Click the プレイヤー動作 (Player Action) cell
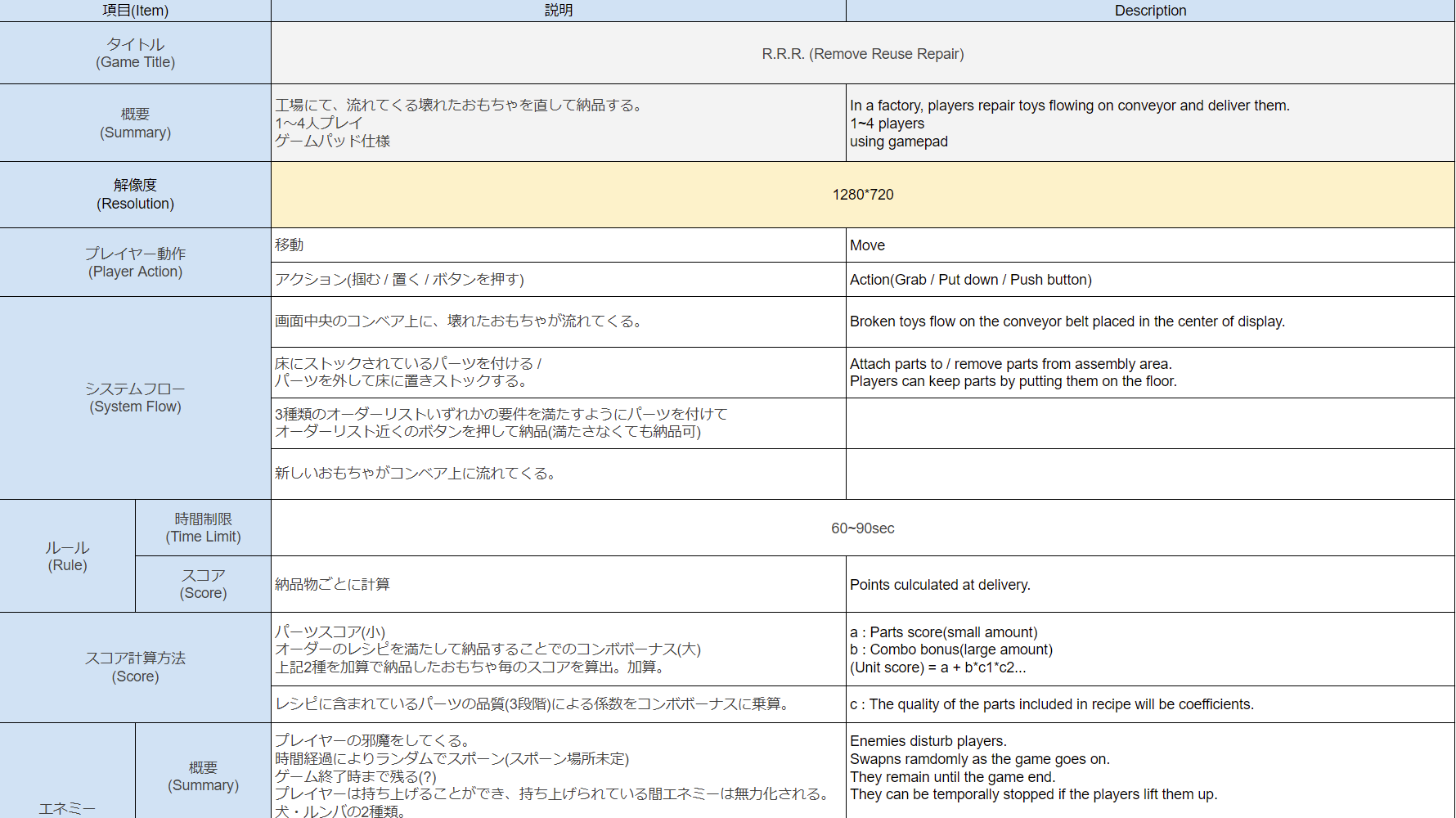Screen dimensions: 1456x818 (x=135, y=263)
